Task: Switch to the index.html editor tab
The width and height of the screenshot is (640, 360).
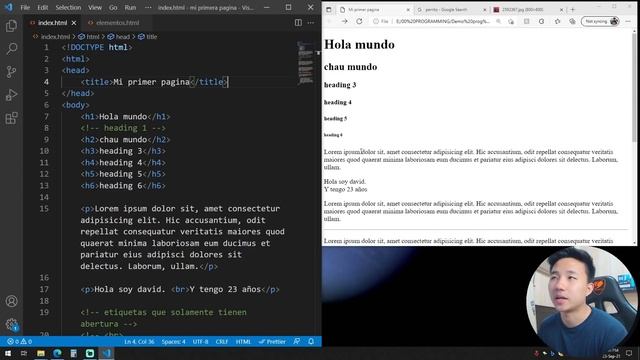Action: 52,23
